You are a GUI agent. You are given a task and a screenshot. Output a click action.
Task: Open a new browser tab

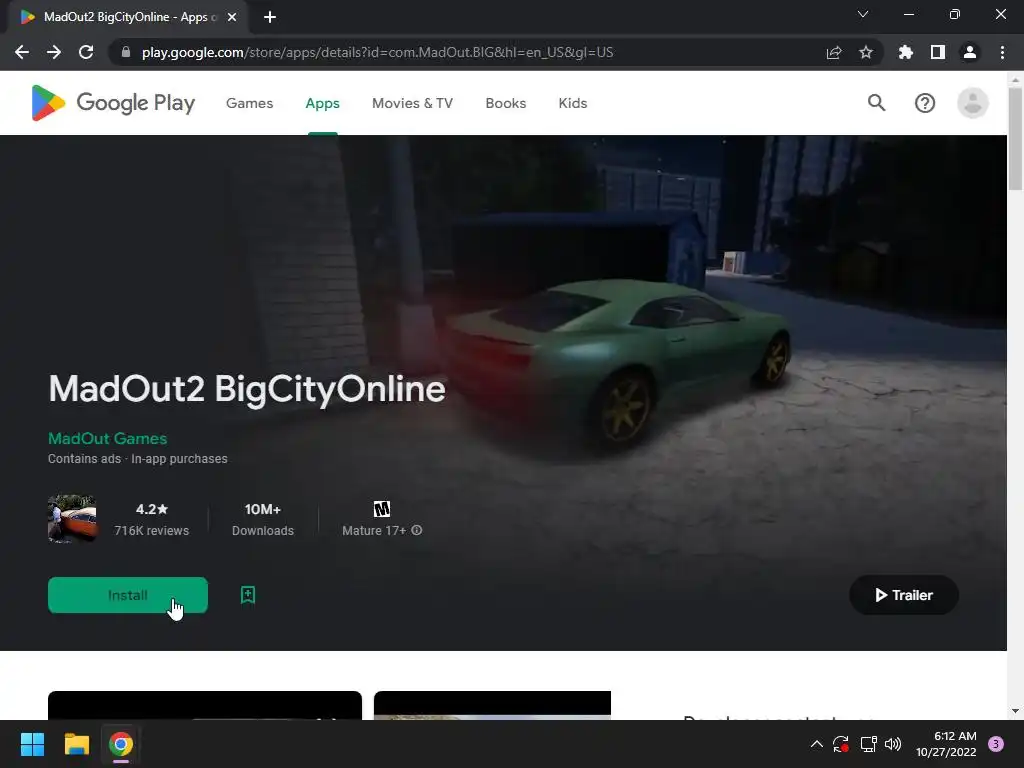(270, 17)
